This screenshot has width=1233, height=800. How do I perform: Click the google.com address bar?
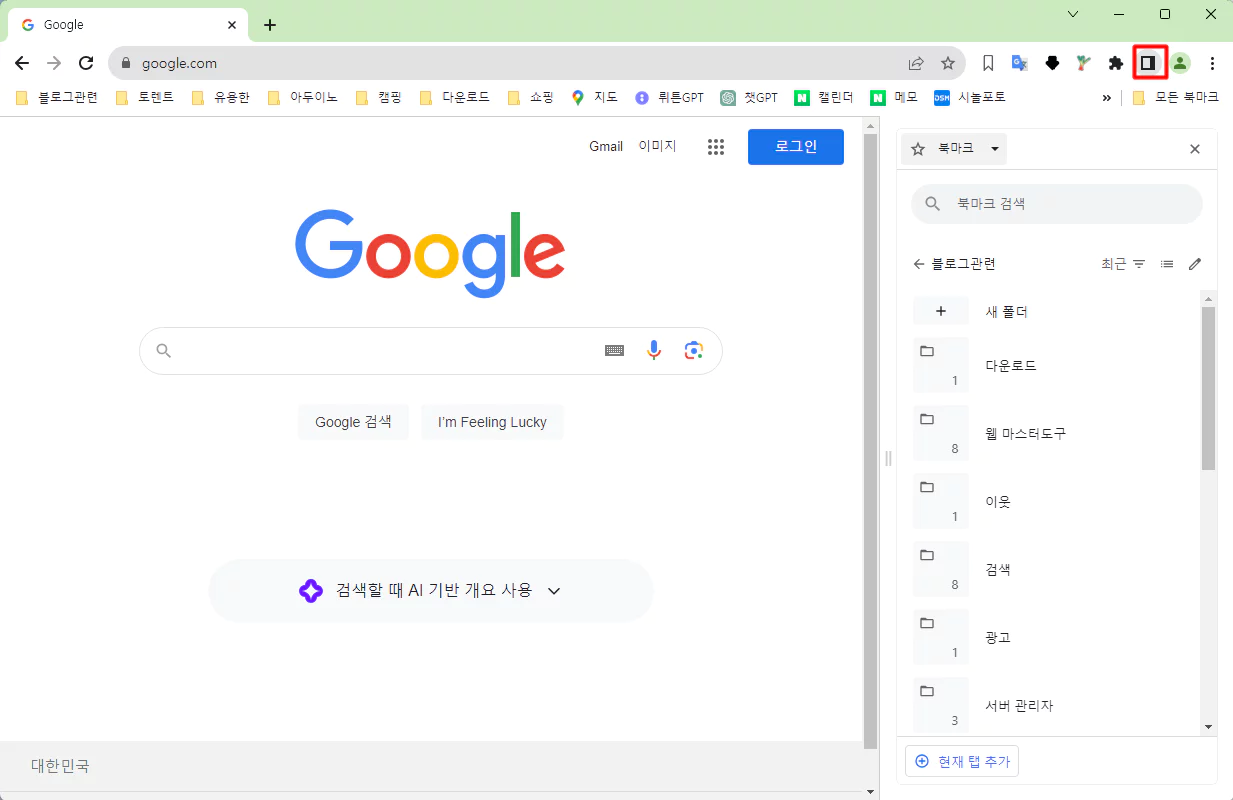point(536,63)
